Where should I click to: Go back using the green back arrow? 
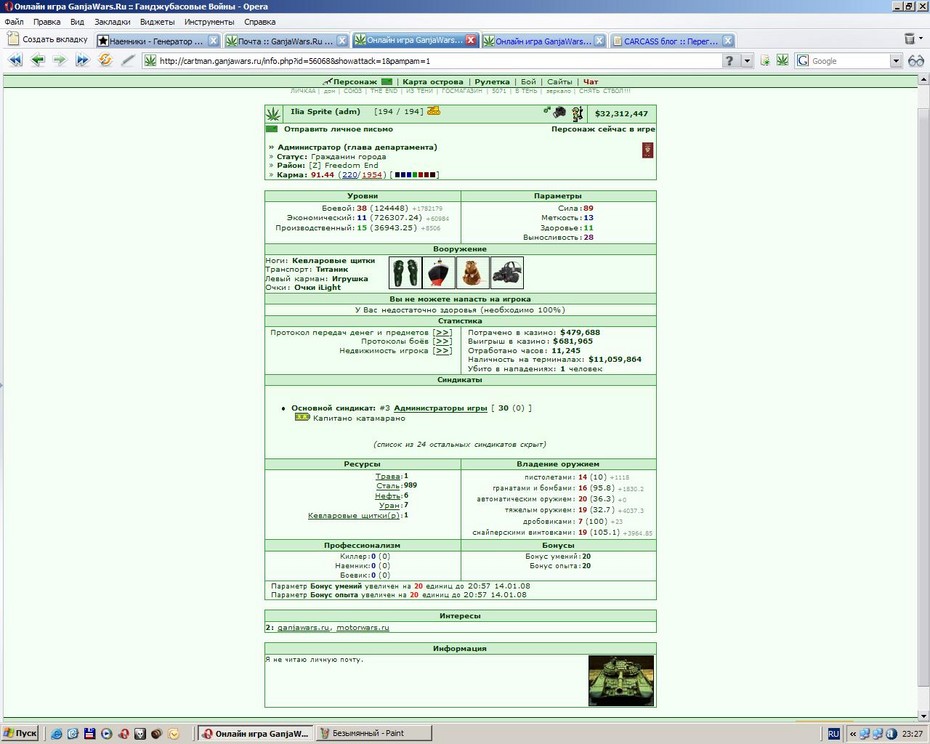(x=37, y=60)
